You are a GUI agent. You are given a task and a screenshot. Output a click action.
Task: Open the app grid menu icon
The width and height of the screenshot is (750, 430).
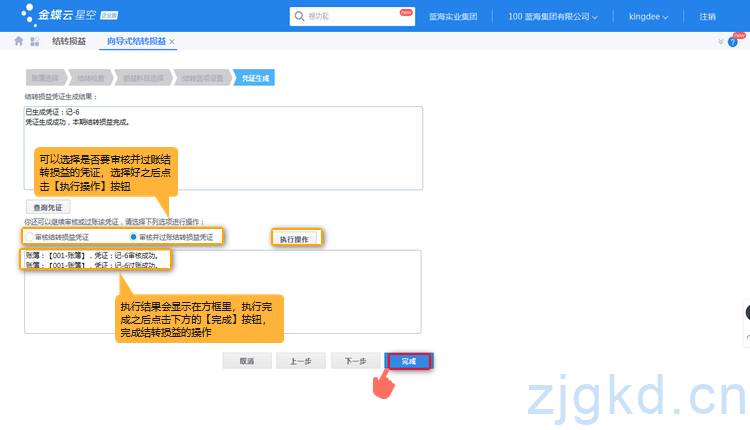tap(35, 41)
